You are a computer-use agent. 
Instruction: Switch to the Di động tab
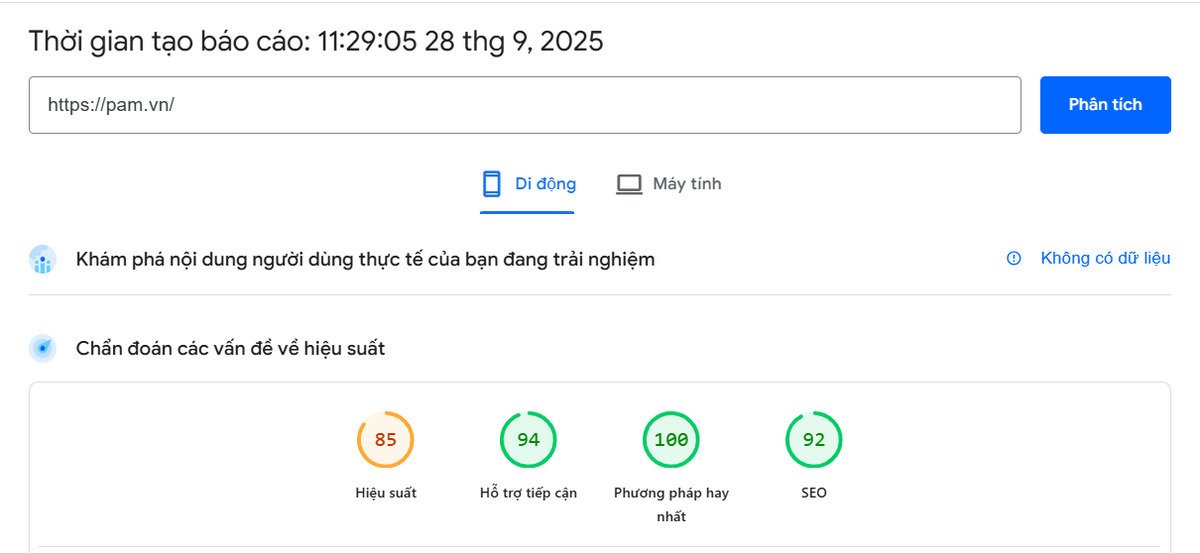(545, 184)
